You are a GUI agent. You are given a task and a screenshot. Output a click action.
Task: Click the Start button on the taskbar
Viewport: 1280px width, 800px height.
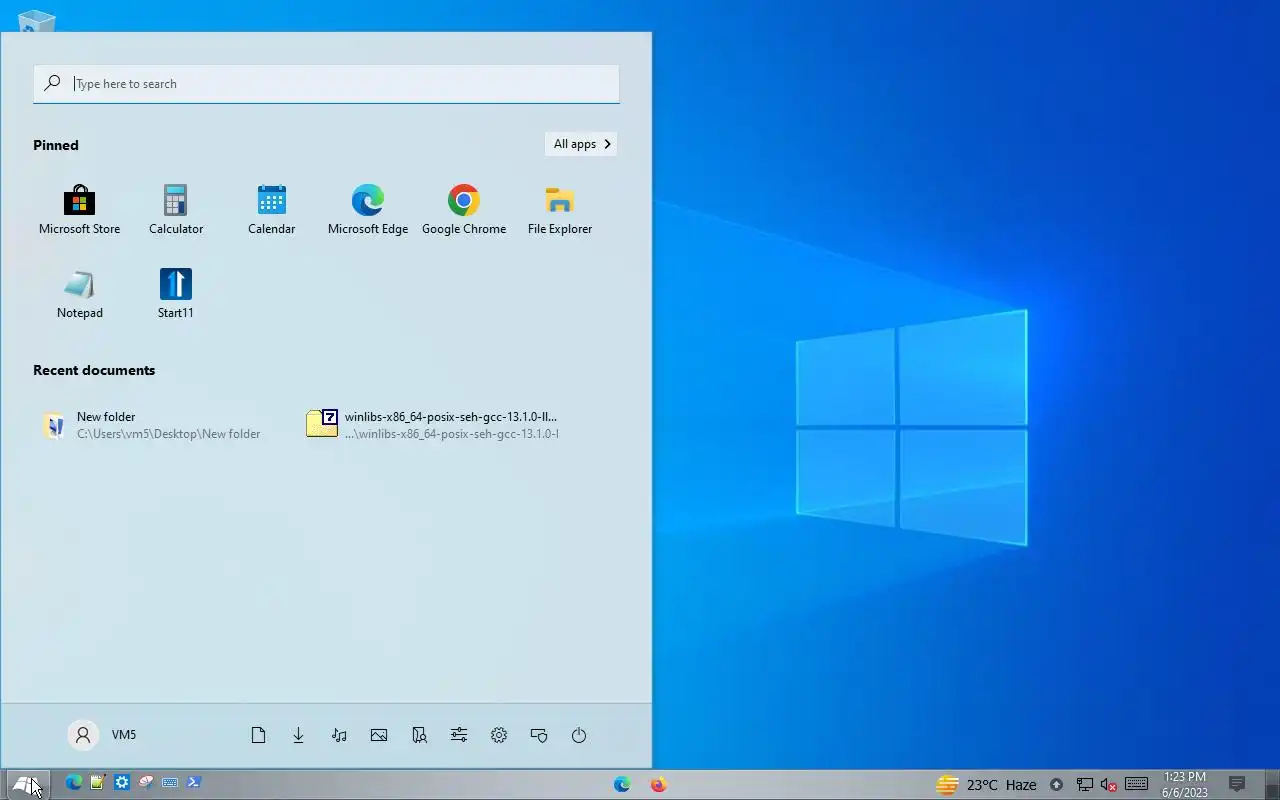click(x=27, y=784)
